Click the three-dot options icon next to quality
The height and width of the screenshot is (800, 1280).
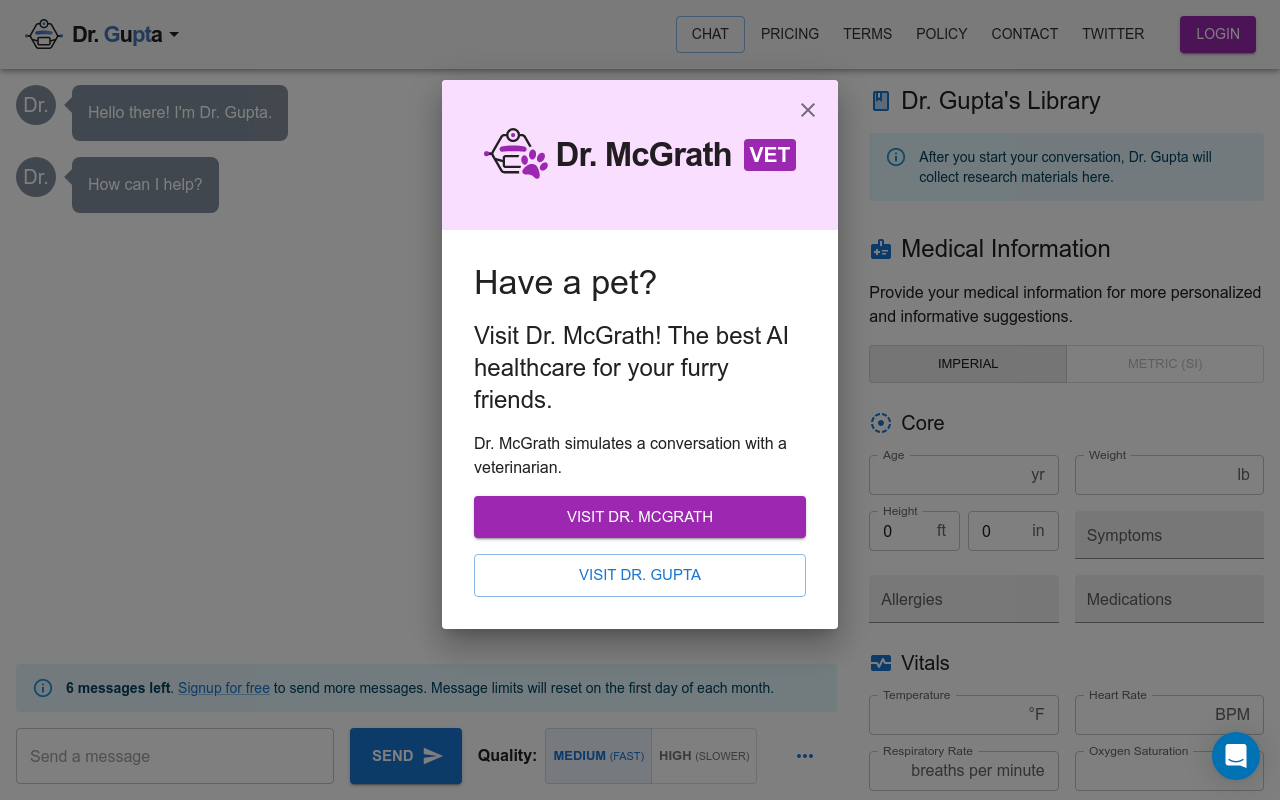click(805, 756)
